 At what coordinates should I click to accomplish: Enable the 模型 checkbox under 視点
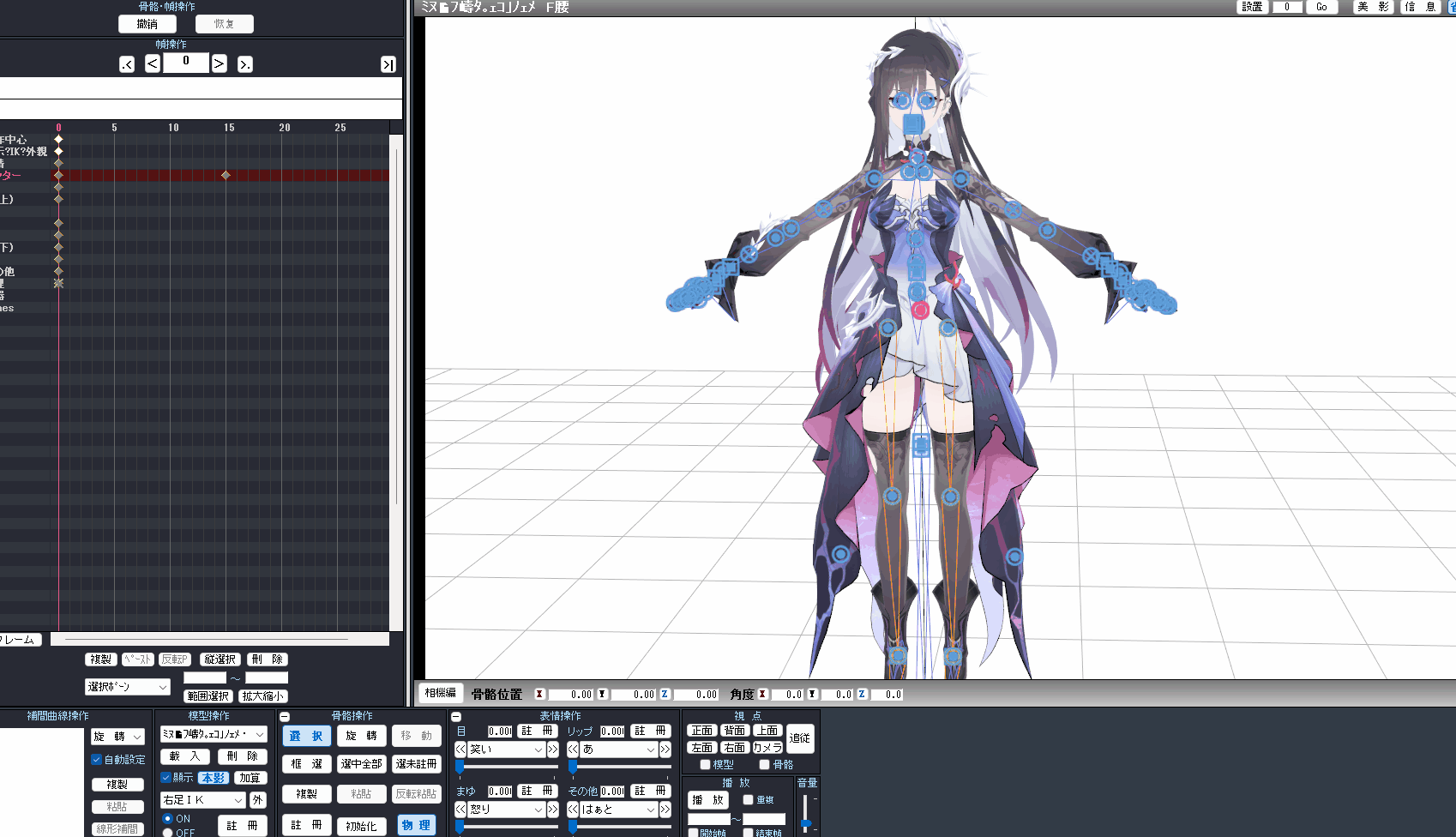705,765
